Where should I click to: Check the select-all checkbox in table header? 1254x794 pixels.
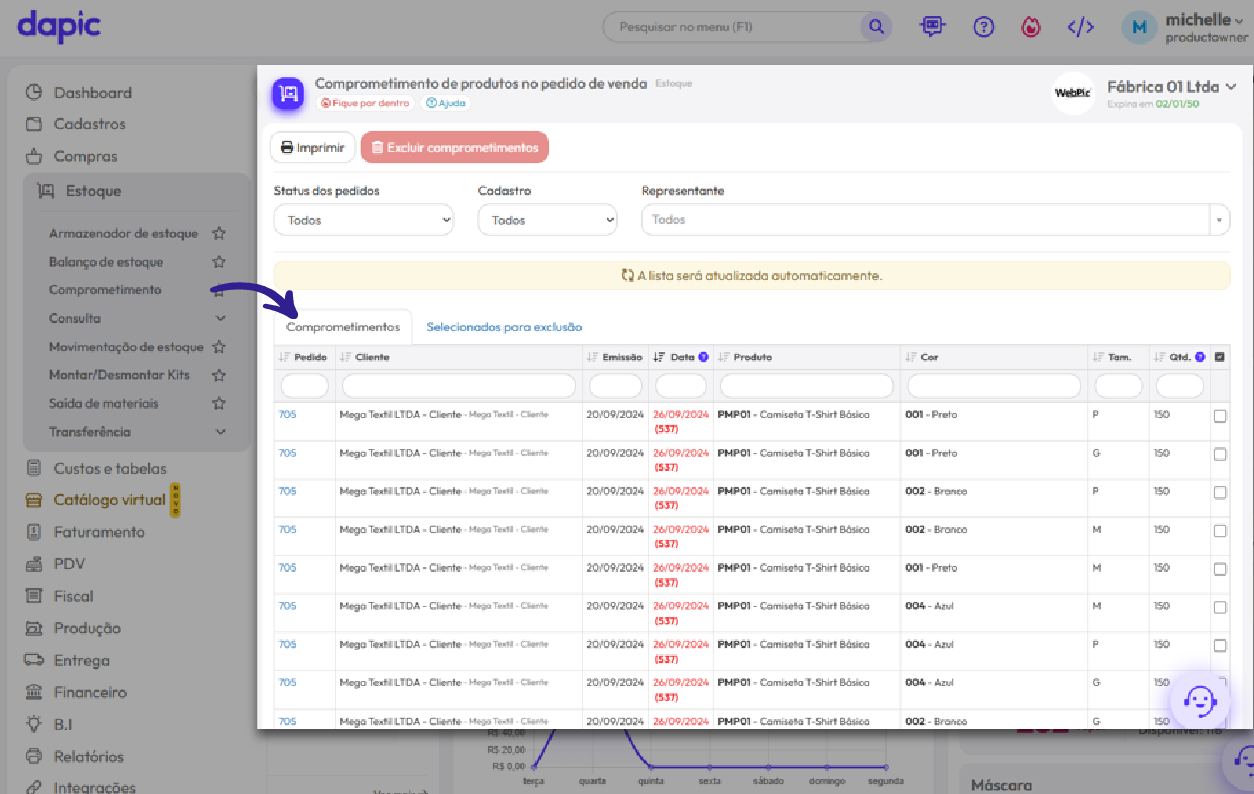point(1220,357)
